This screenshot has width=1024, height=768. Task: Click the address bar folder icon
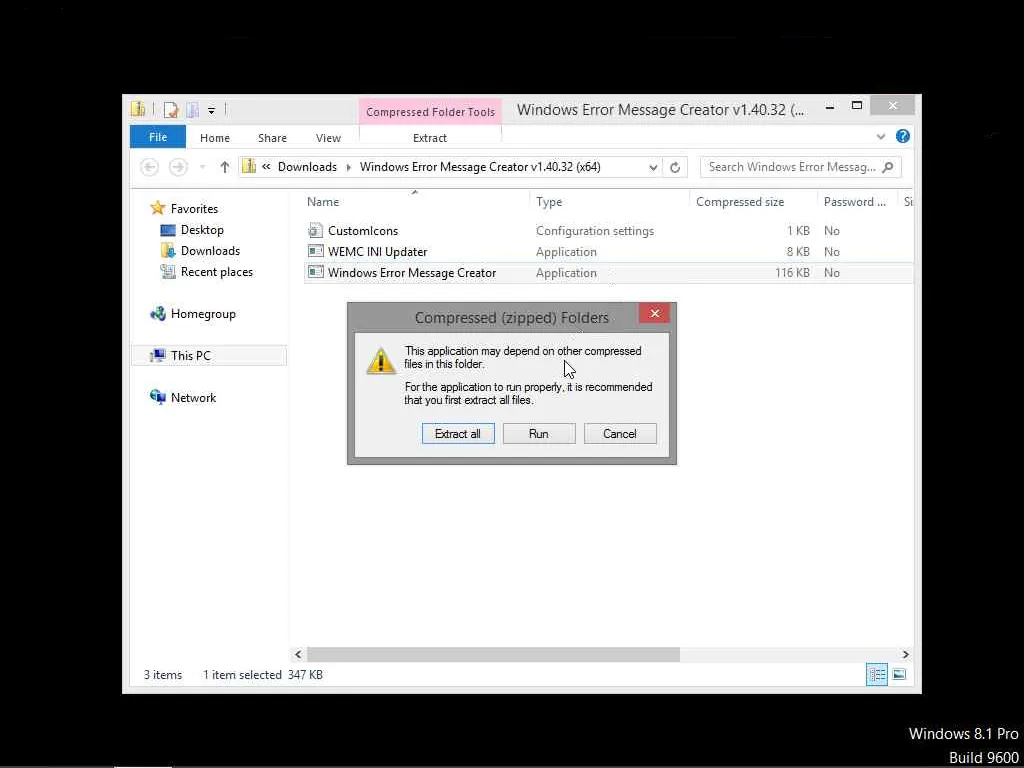tap(249, 167)
